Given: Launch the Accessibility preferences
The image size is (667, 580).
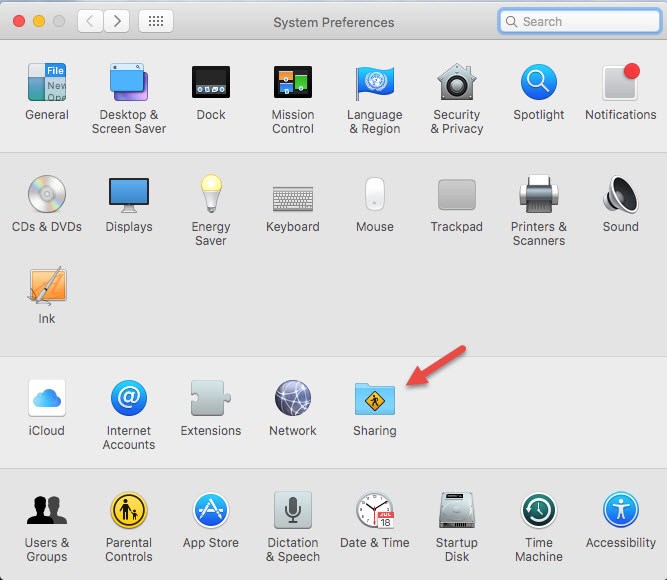Looking at the screenshot, I should (621, 512).
